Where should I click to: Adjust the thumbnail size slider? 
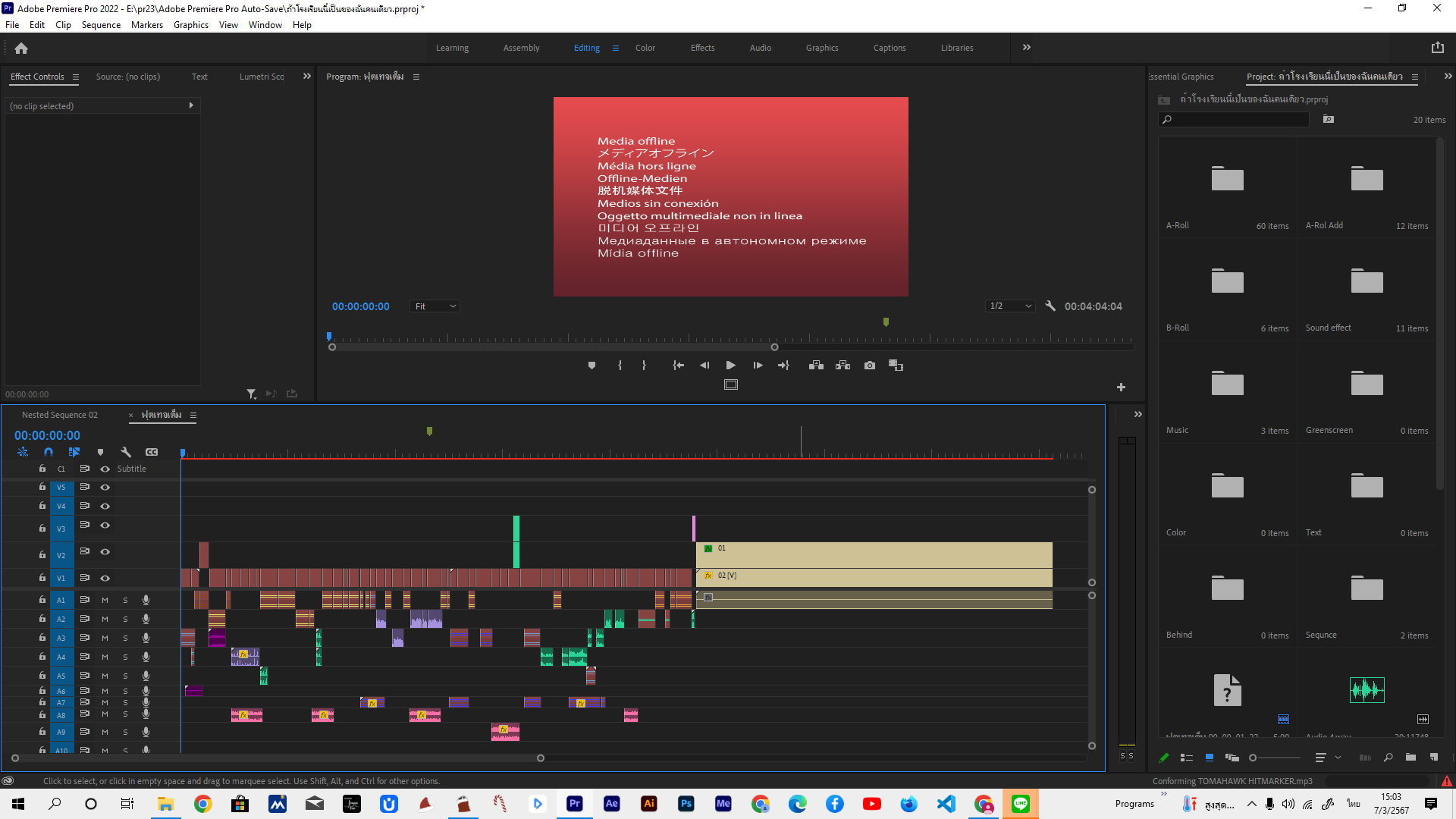coord(1275,757)
